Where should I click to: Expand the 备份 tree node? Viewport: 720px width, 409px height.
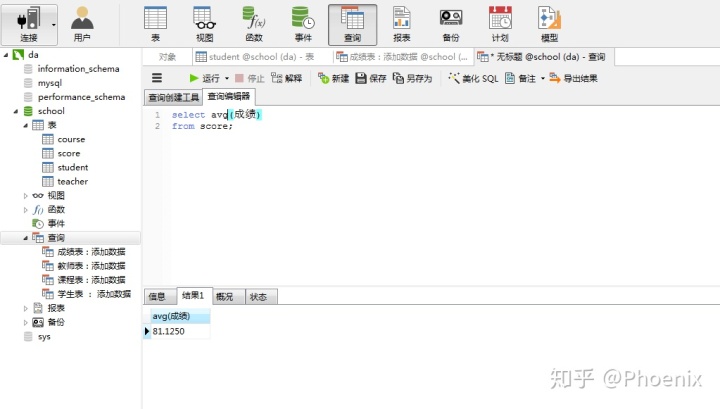click(26, 322)
